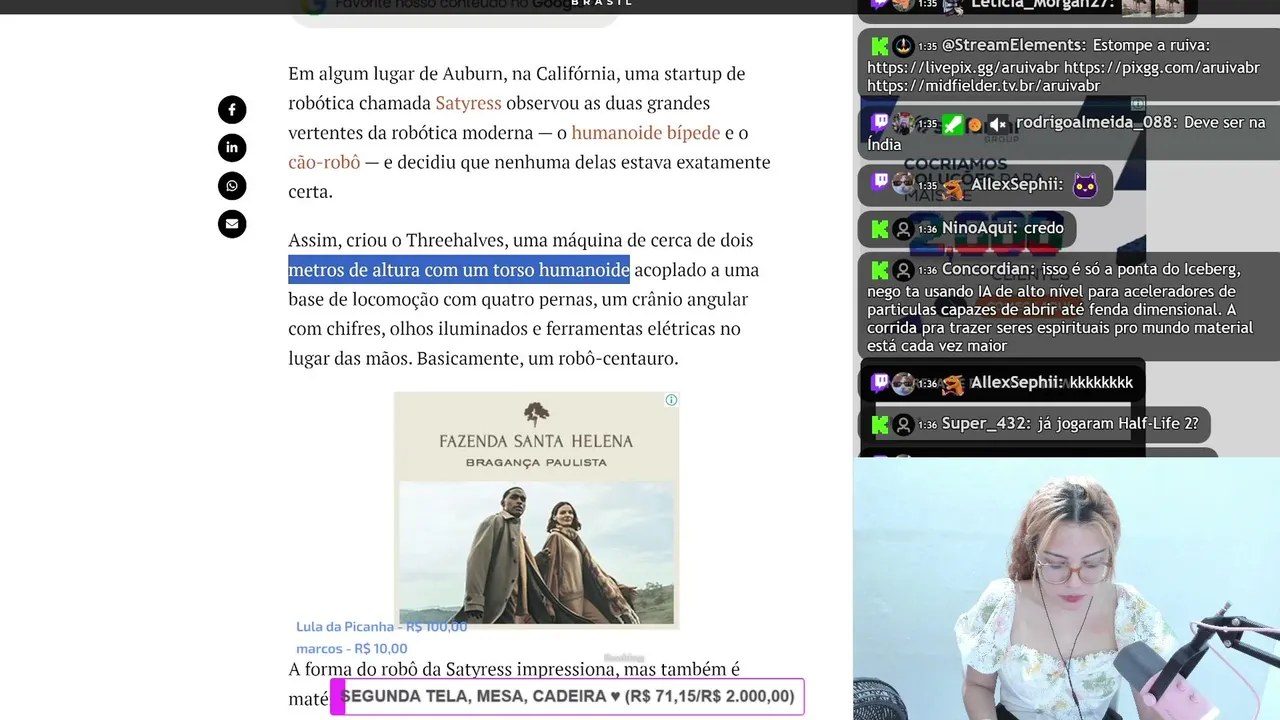Click the Twitch icon beside AllexSephii kkkkkkkk message
This screenshot has width=1280, height=720.
(x=879, y=382)
